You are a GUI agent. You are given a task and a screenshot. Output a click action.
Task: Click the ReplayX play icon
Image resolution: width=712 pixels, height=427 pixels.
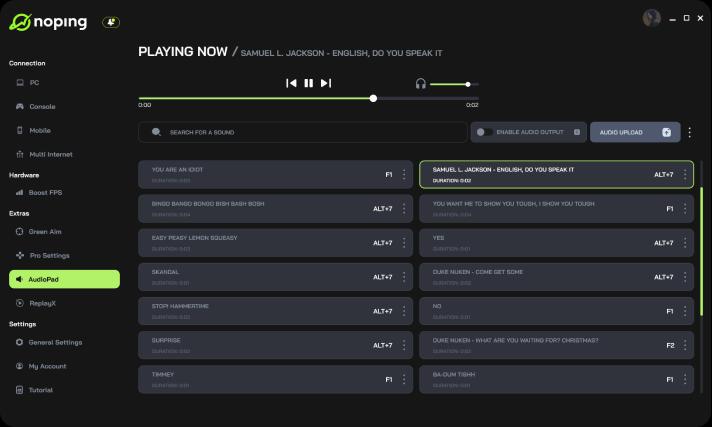click(x=20, y=303)
